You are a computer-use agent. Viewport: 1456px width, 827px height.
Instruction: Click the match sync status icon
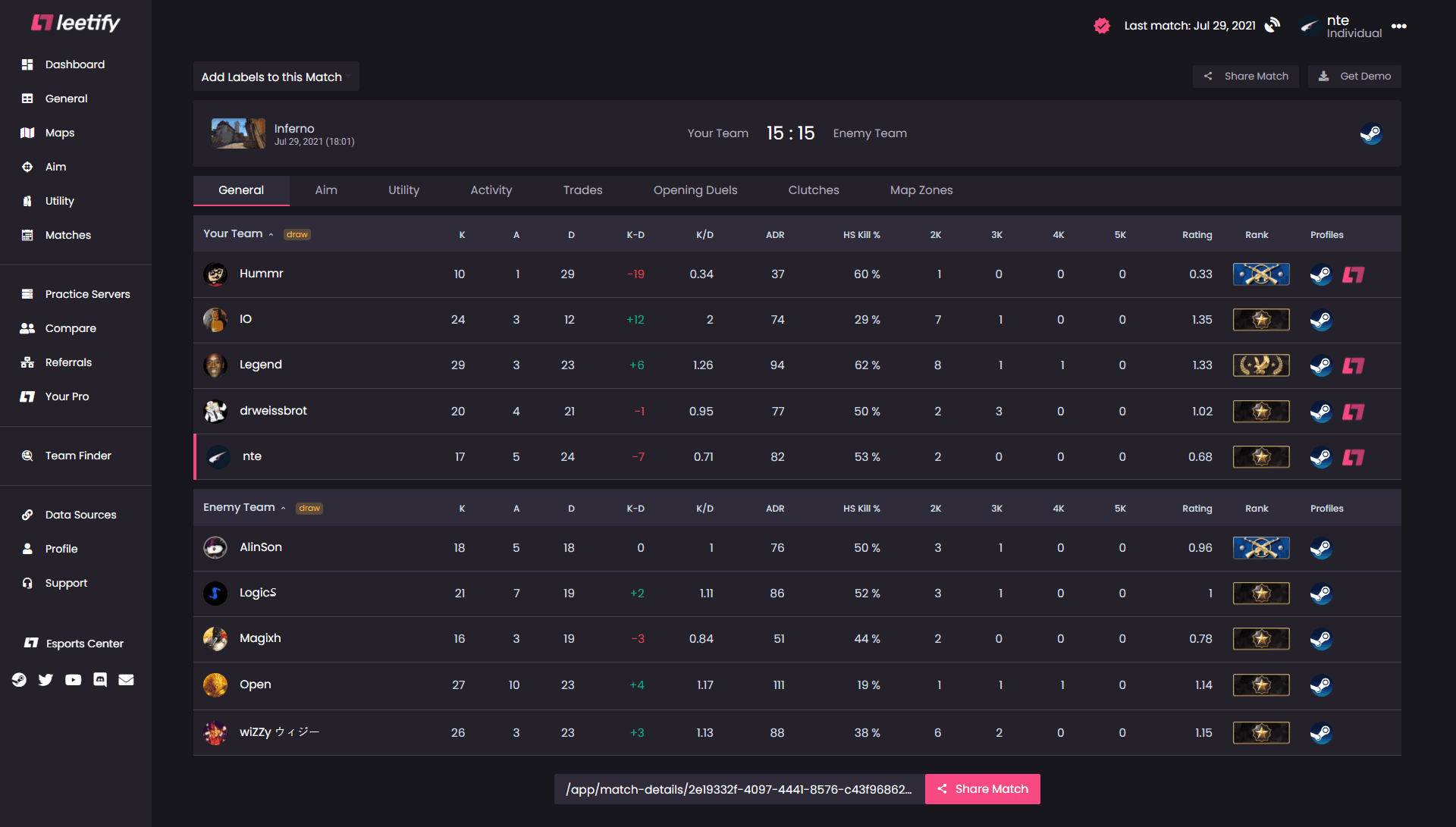[x=1272, y=25]
